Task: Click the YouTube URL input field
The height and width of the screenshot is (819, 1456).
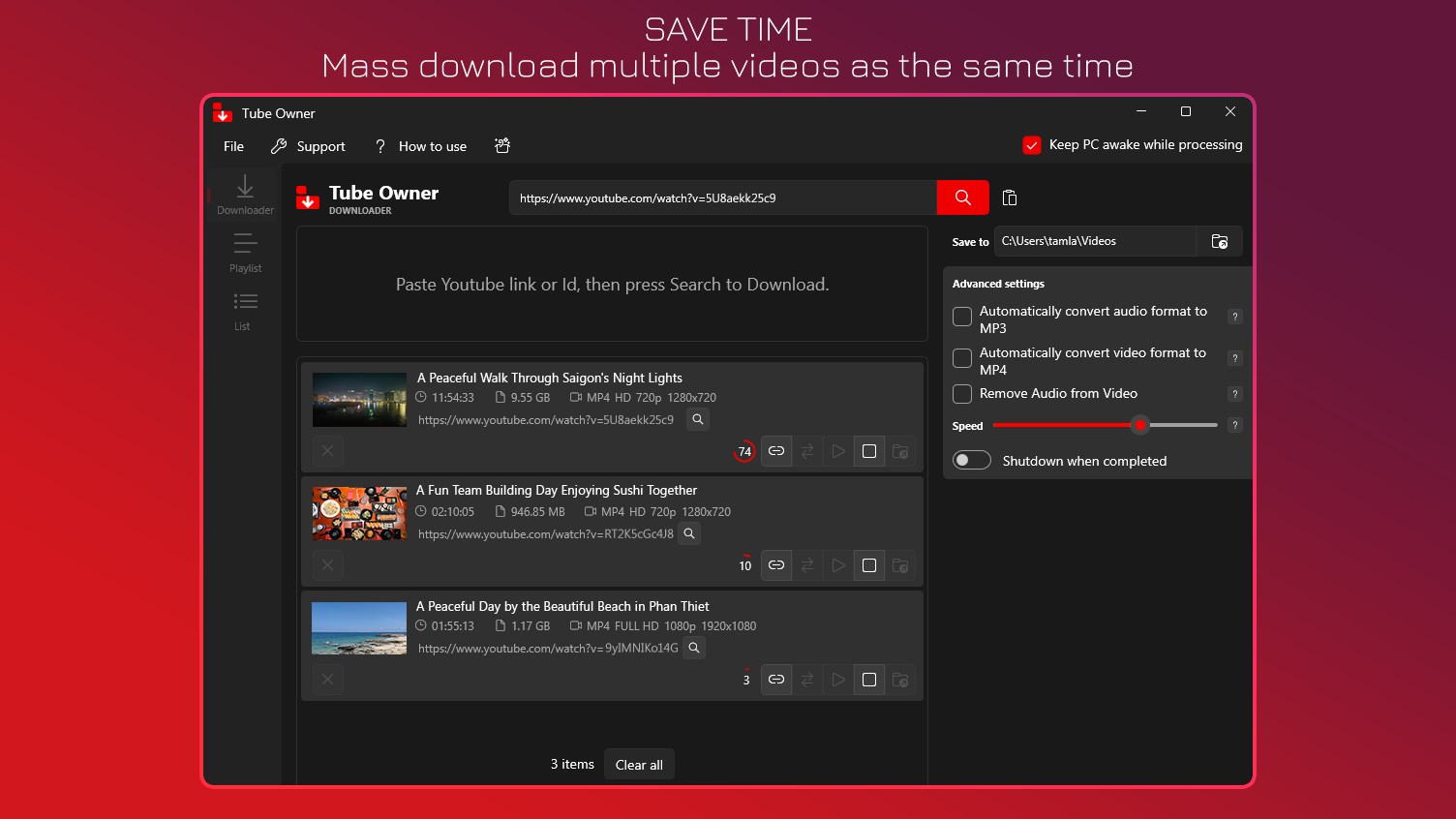Action: pyautogui.click(x=721, y=197)
